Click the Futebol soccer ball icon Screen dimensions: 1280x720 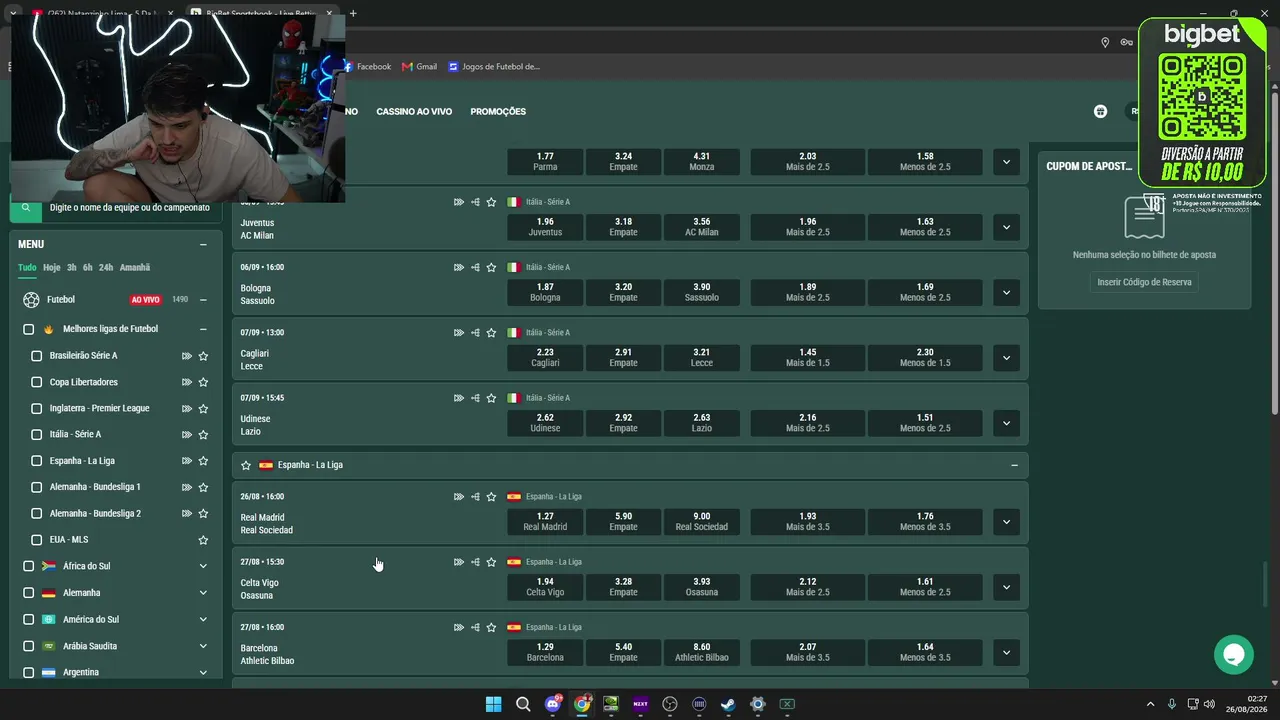point(31,299)
